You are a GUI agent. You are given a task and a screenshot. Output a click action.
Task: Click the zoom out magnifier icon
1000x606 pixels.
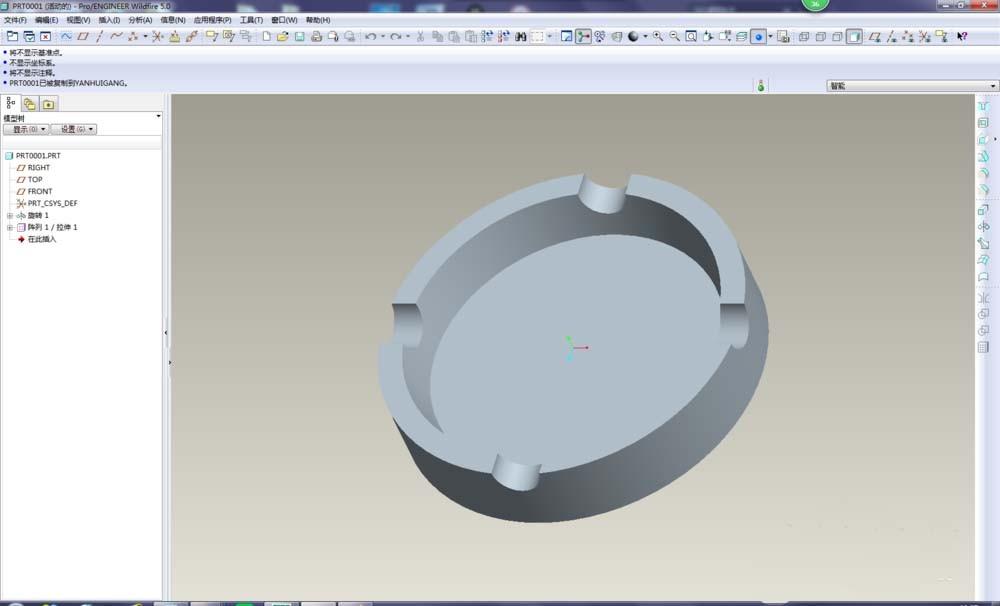pos(675,36)
